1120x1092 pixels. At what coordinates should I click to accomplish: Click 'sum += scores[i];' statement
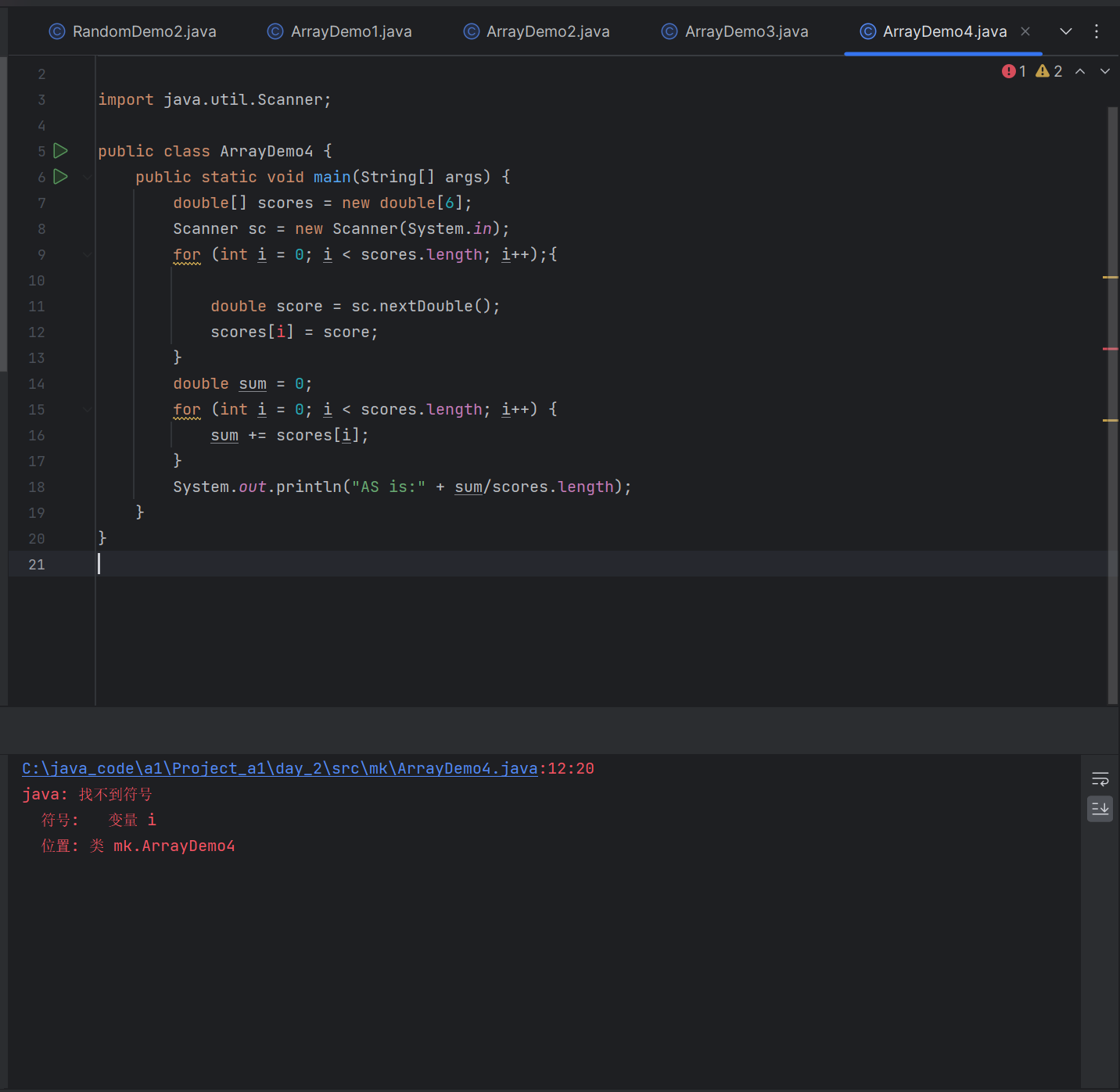pyautogui.click(x=290, y=436)
